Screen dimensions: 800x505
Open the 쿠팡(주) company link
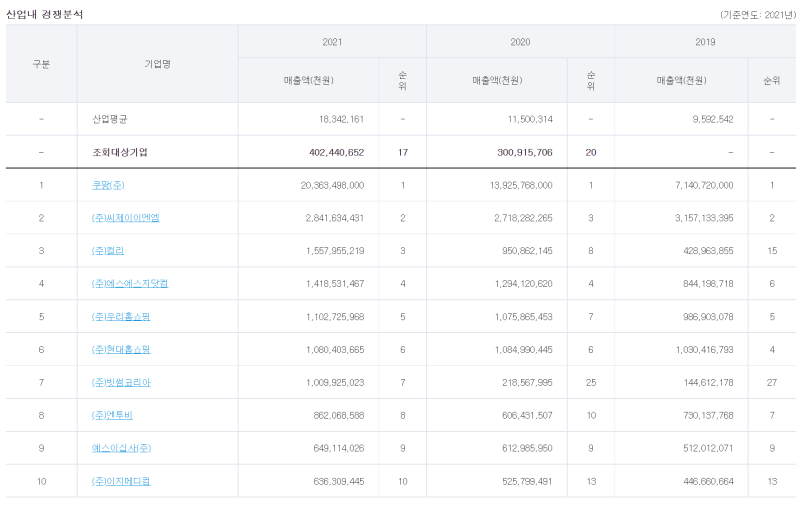[108, 185]
